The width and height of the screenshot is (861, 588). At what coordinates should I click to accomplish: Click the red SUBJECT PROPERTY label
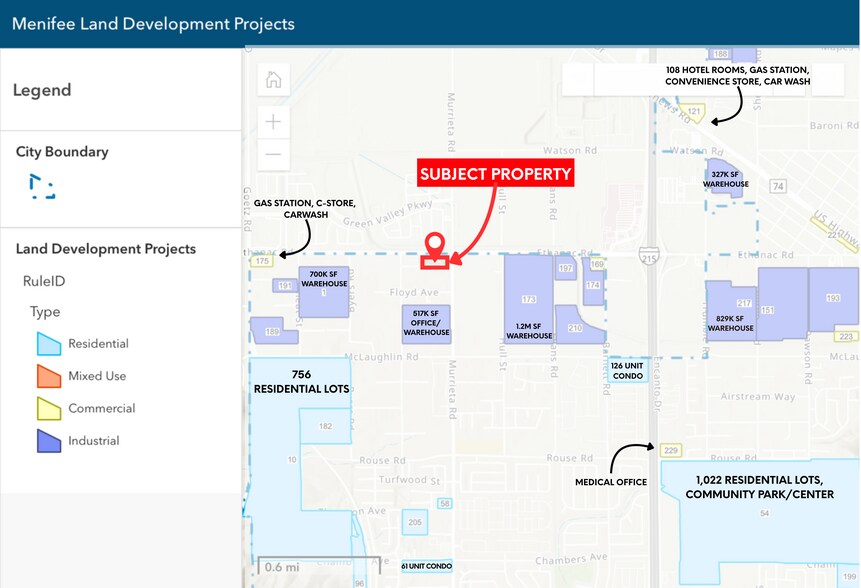click(495, 174)
